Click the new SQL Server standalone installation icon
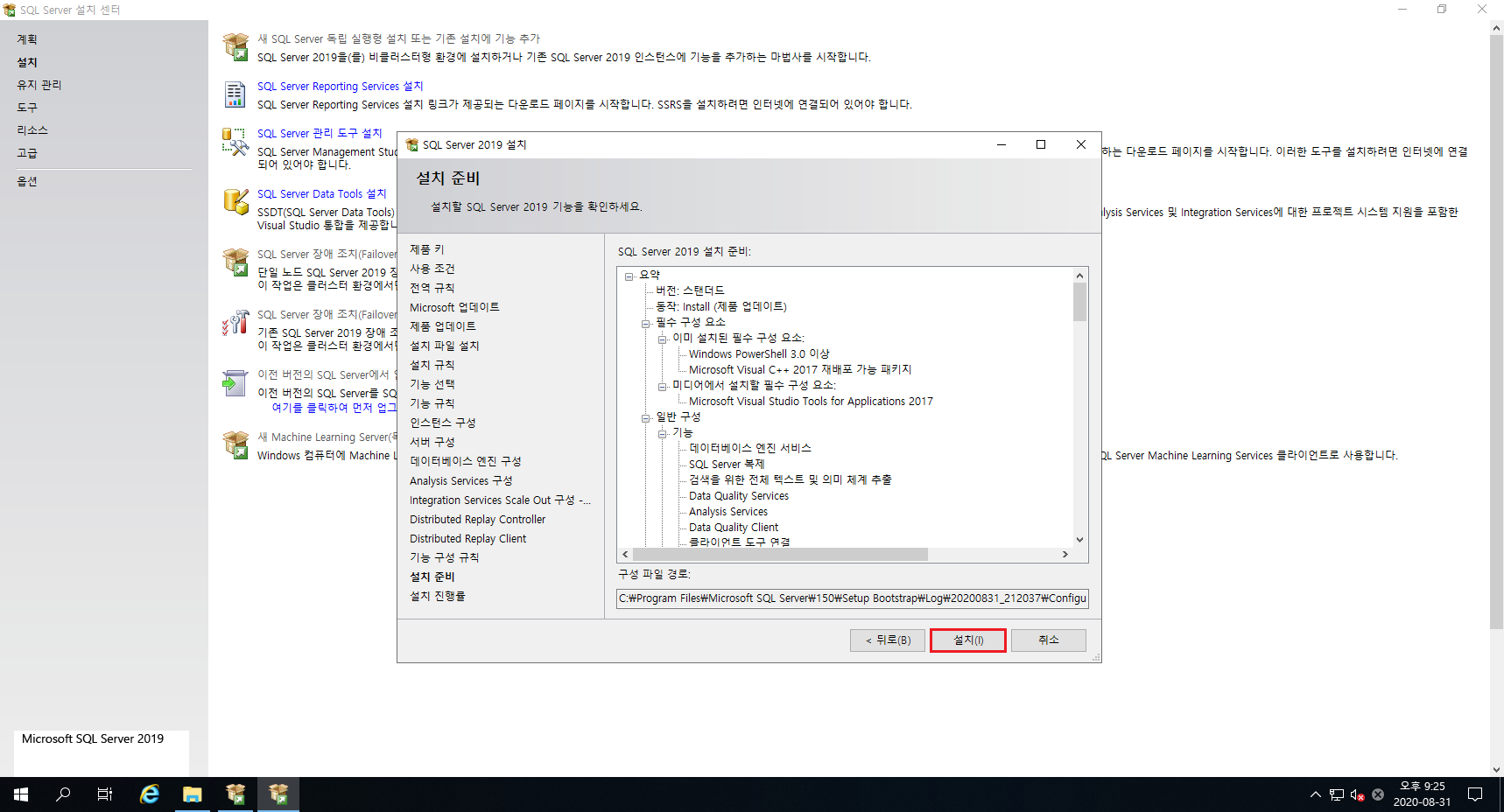This screenshot has height=812, width=1504. [235, 46]
